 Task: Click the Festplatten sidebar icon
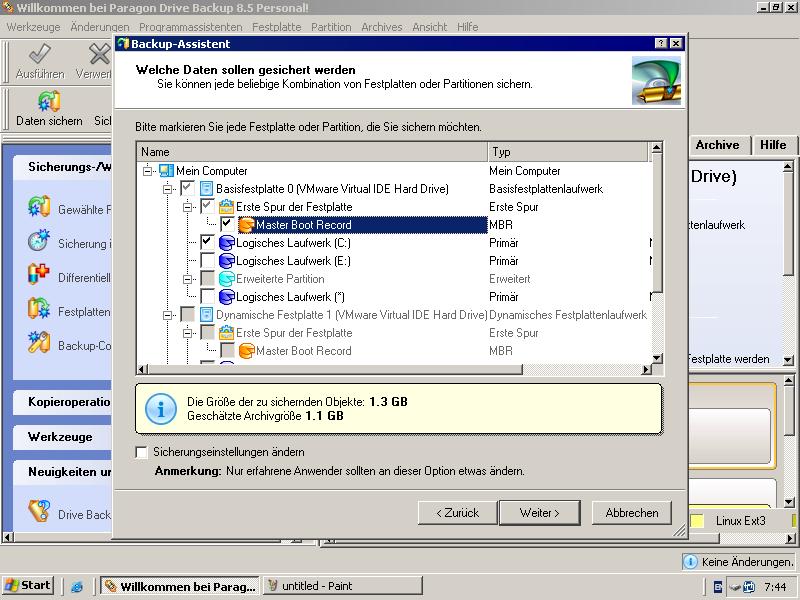click(x=39, y=309)
